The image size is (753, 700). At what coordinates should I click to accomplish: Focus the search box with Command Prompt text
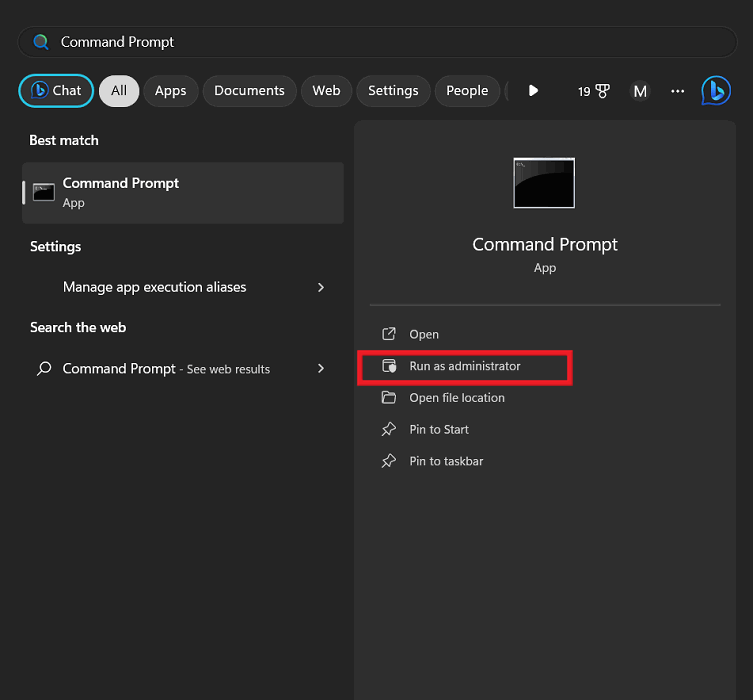click(377, 42)
